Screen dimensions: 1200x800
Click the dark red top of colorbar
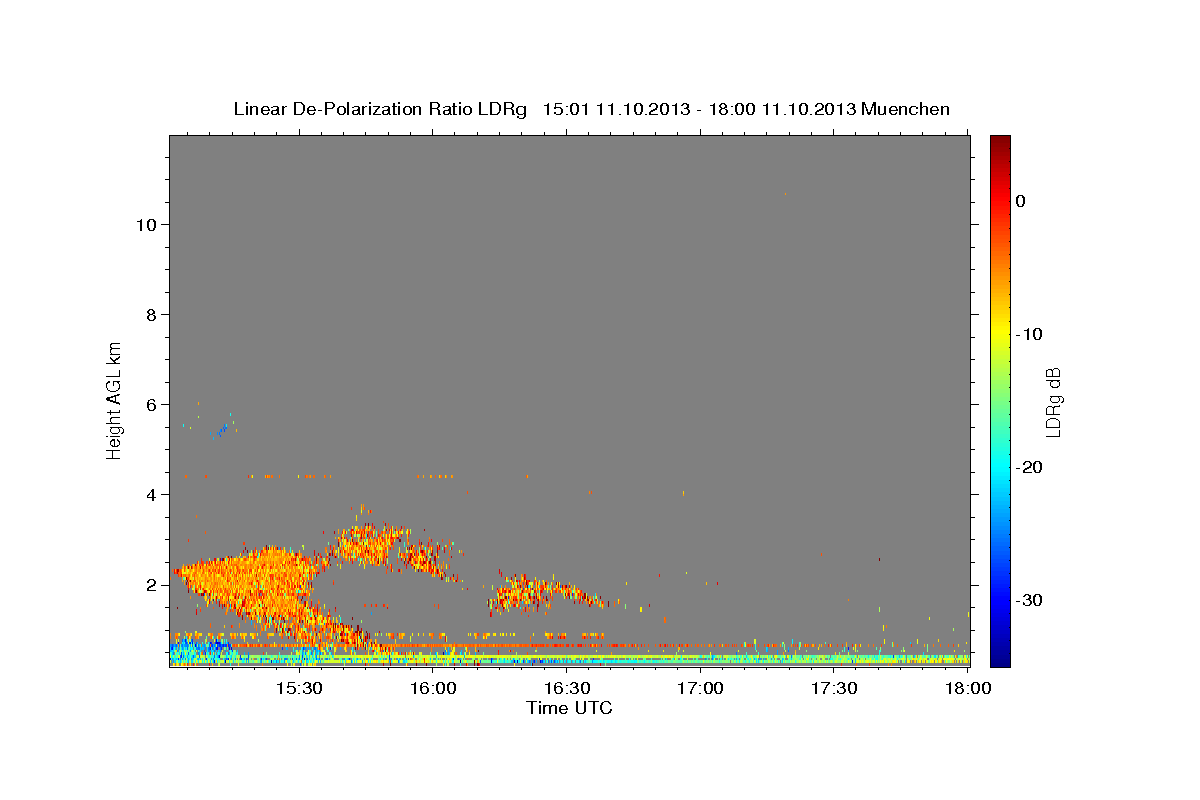click(x=1000, y=141)
